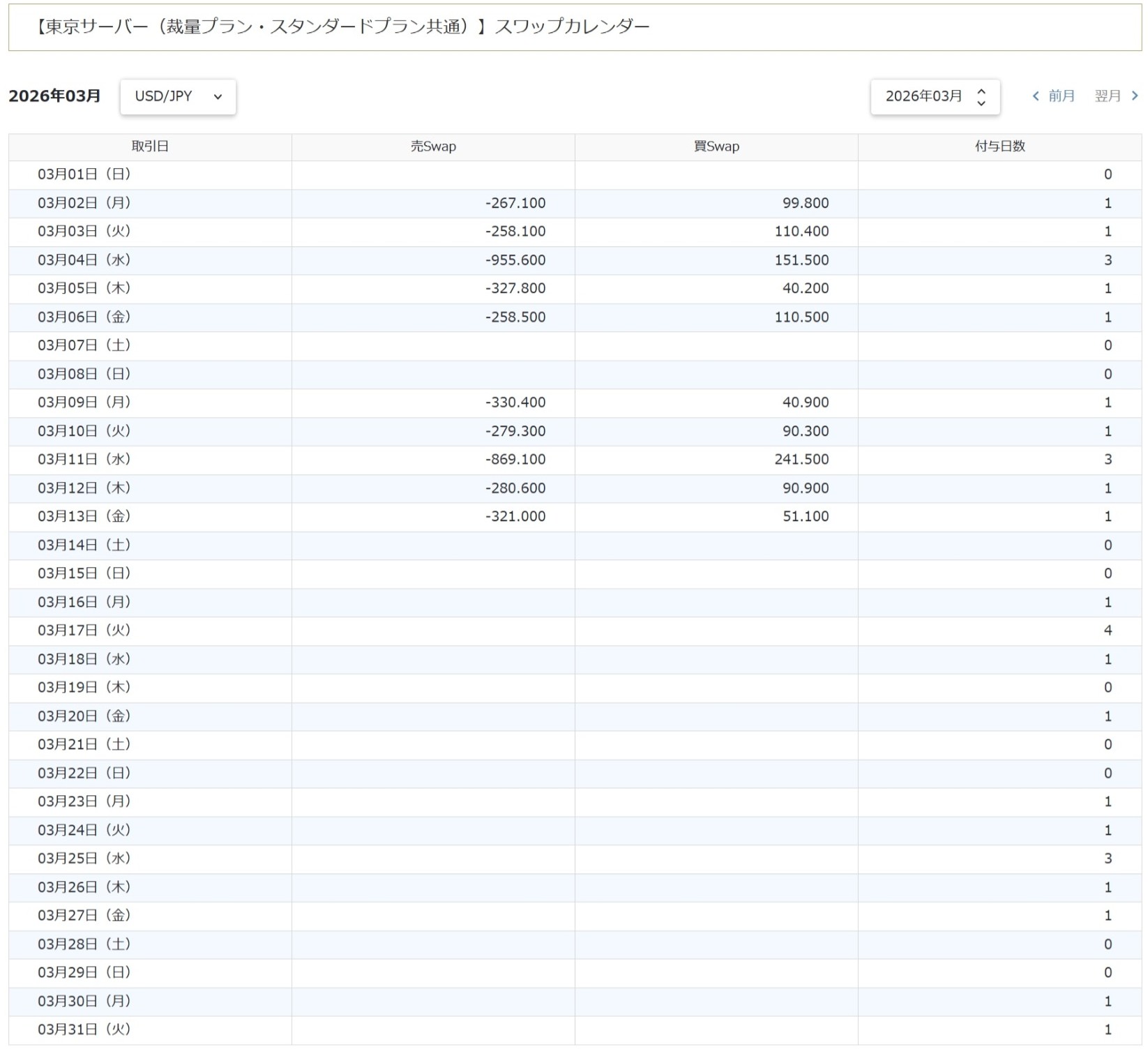Image resolution: width=1148 pixels, height=1049 pixels.
Task: Select buy swap value 110.400
Action: (802, 232)
